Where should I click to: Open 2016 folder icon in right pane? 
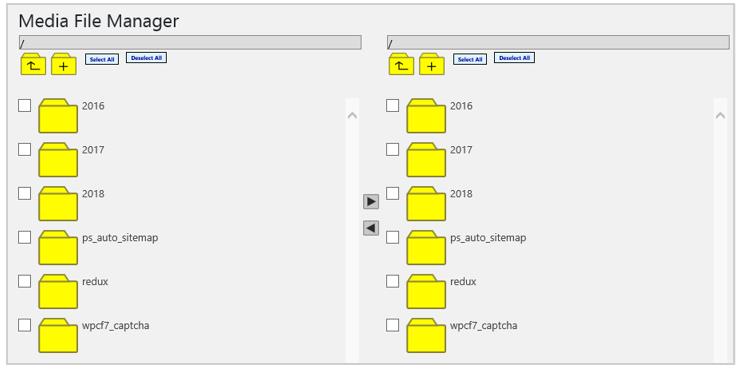pyautogui.click(x=426, y=116)
